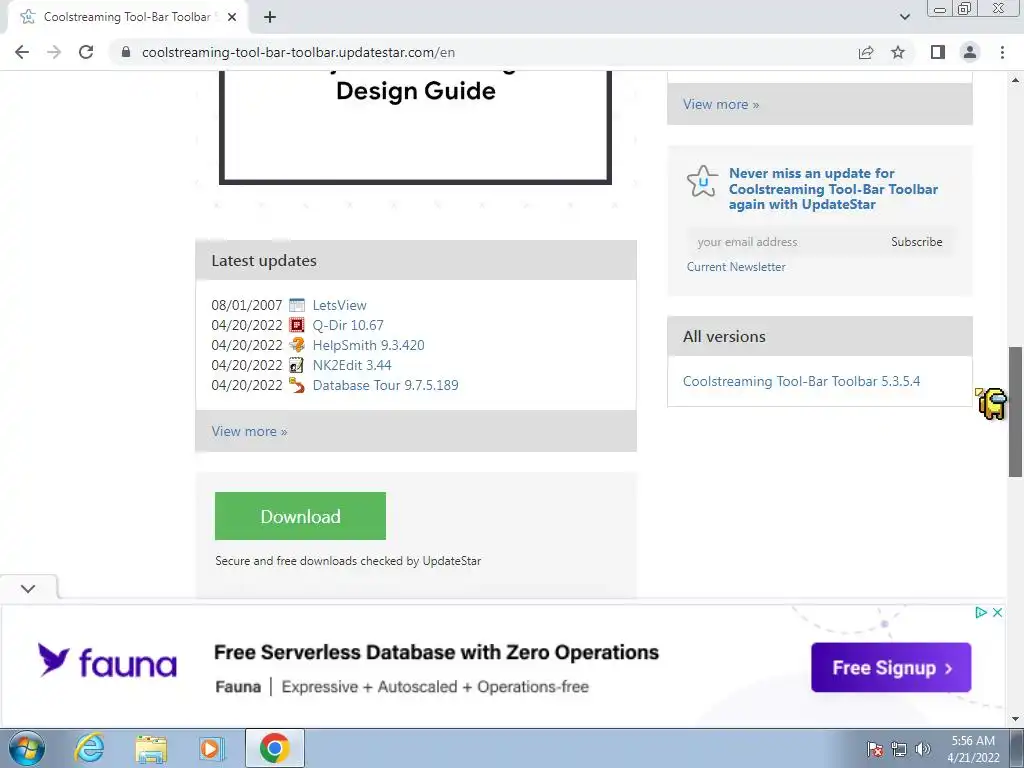Open the Q-Dir 10.67 link
The width and height of the screenshot is (1024, 768).
coord(348,325)
